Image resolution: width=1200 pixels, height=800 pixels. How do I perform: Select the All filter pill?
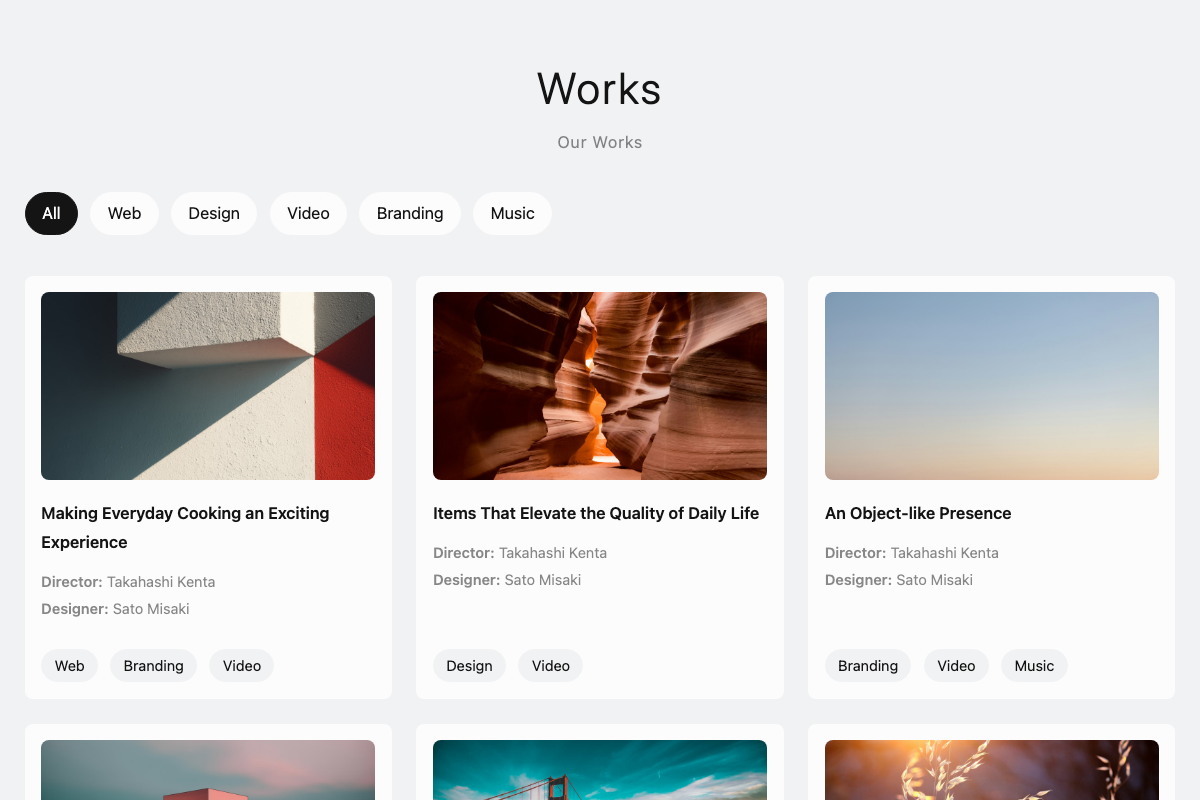pos(51,213)
